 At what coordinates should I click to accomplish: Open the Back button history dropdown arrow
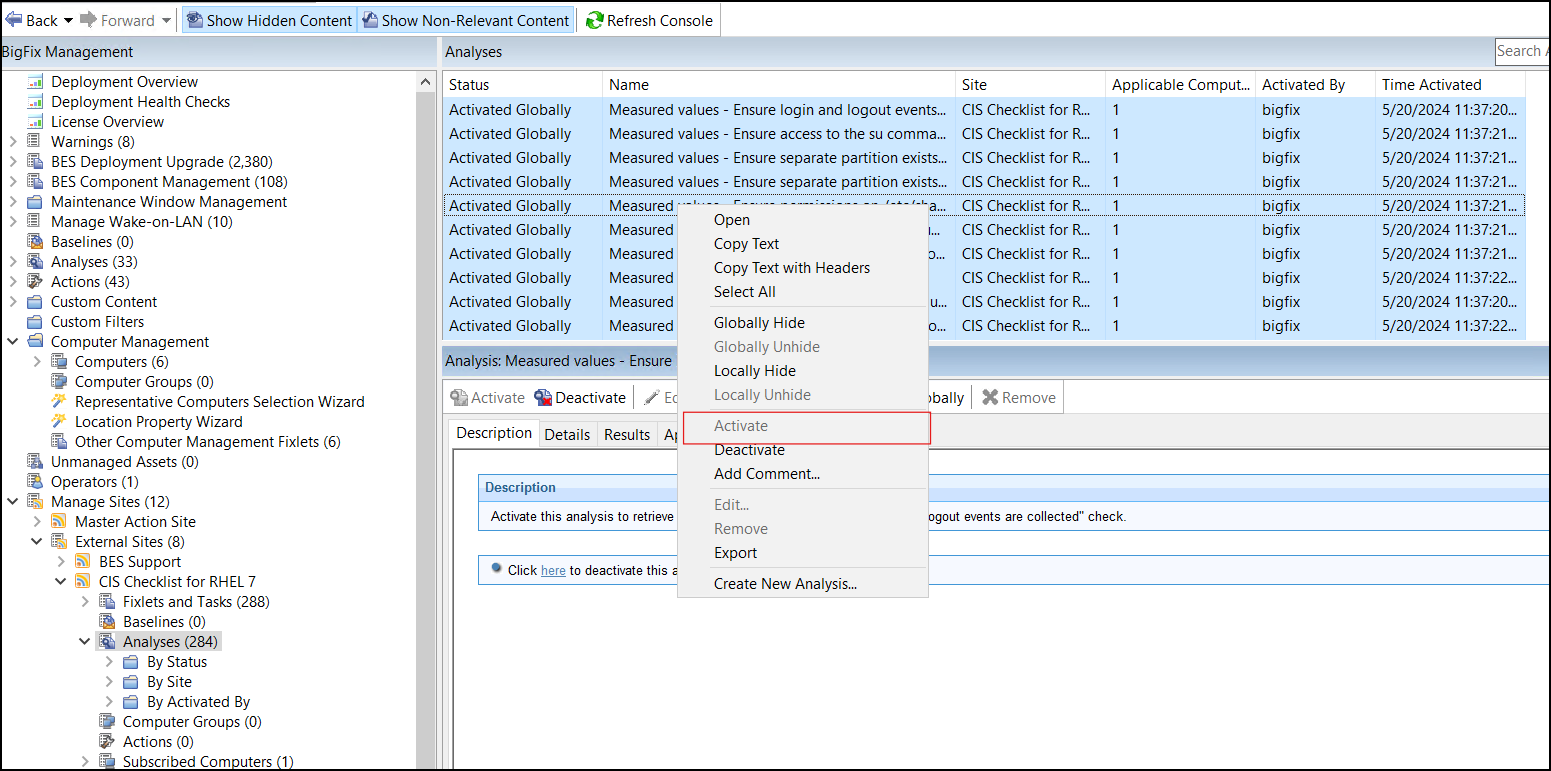[x=68, y=21]
